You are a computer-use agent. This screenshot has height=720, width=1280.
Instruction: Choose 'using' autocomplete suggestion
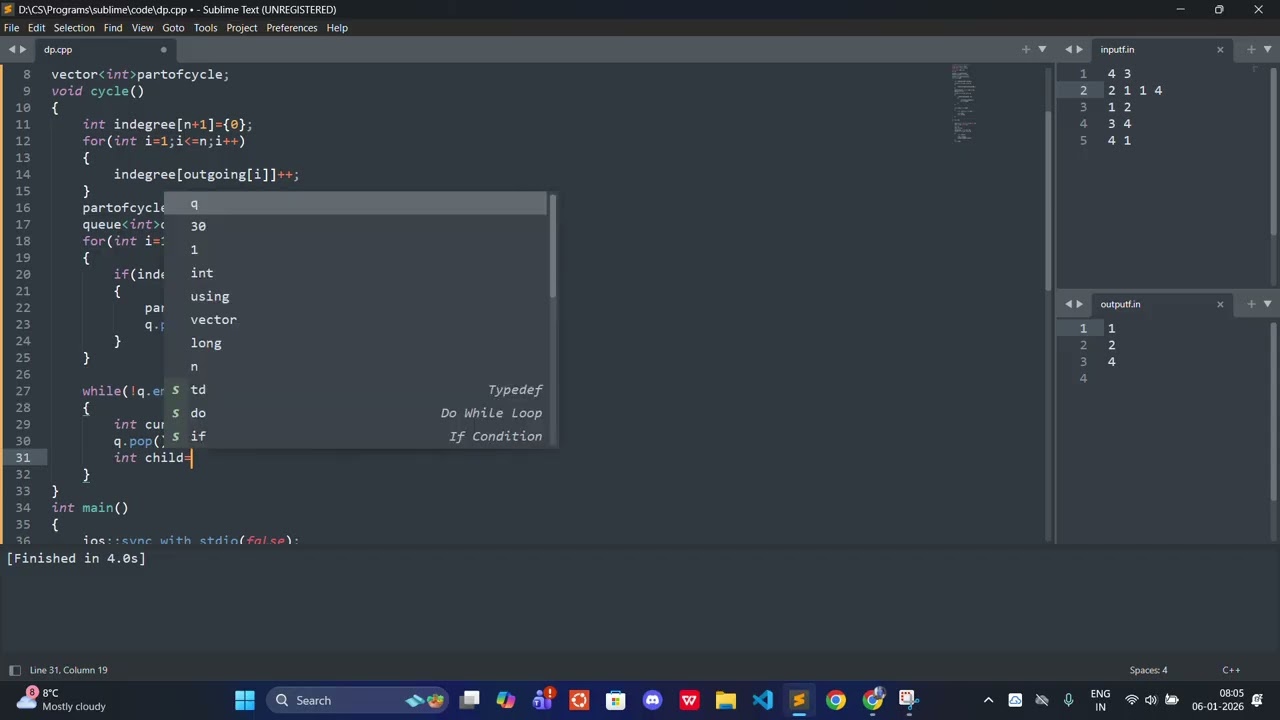tap(357, 296)
